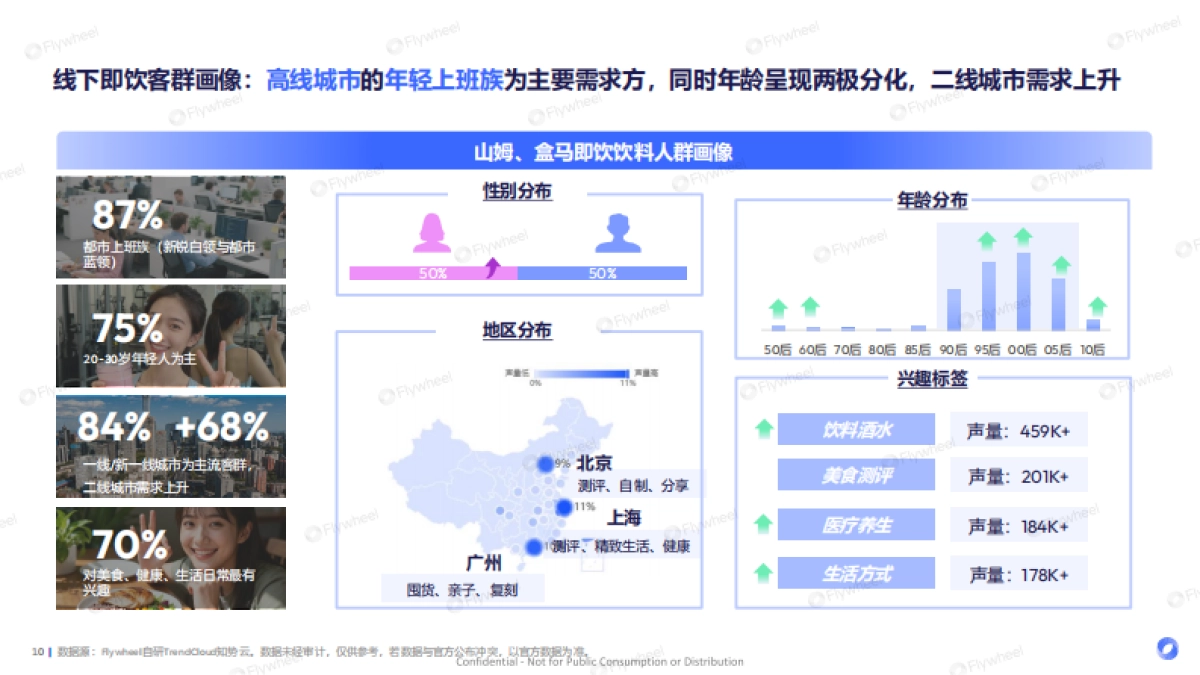The width and height of the screenshot is (1200, 675).
Task: Click the 声量: 459K+ value link
Action: tap(1019, 429)
